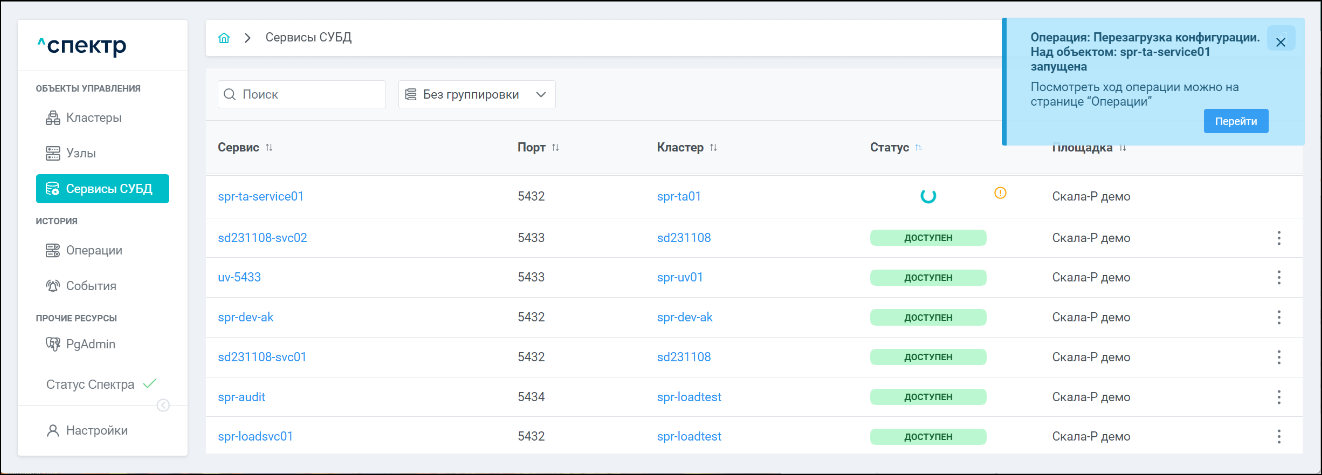
Task: Close the operation notification popup
Action: pyautogui.click(x=1280, y=42)
